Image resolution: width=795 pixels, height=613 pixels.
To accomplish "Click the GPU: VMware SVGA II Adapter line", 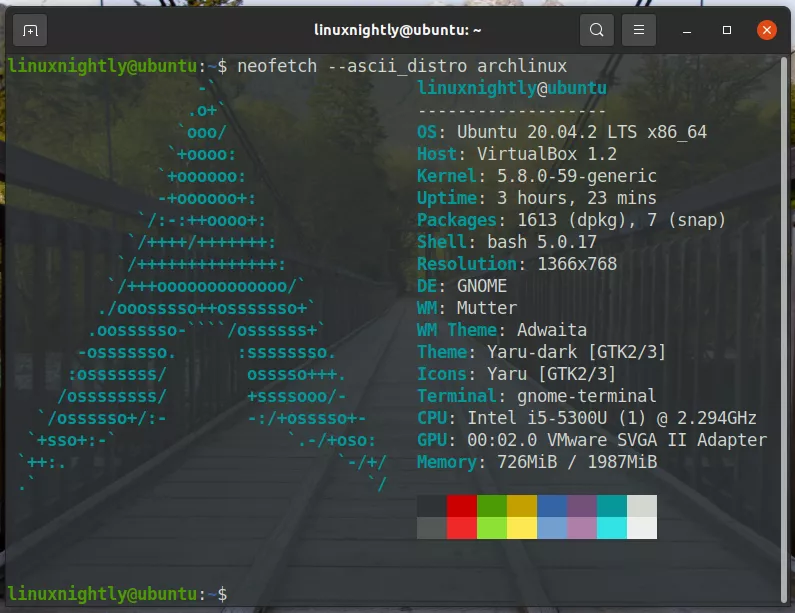I will (x=592, y=440).
